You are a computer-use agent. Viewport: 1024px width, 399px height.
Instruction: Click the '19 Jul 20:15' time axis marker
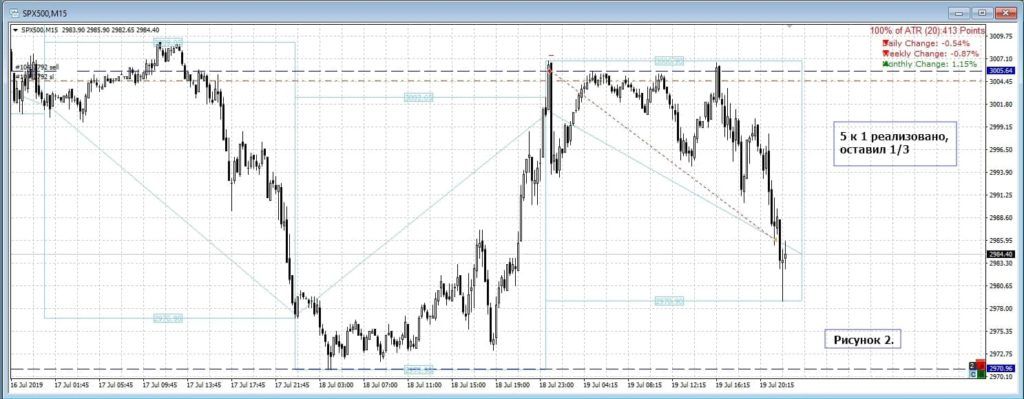(777, 385)
